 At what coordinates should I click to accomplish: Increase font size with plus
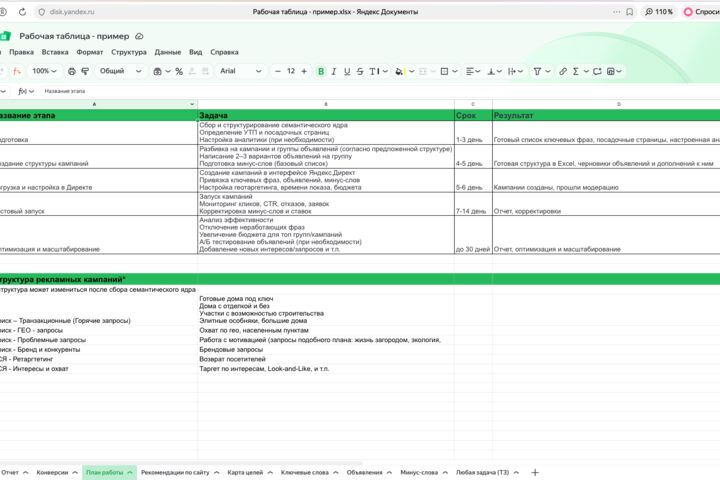(x=304, y=71)
